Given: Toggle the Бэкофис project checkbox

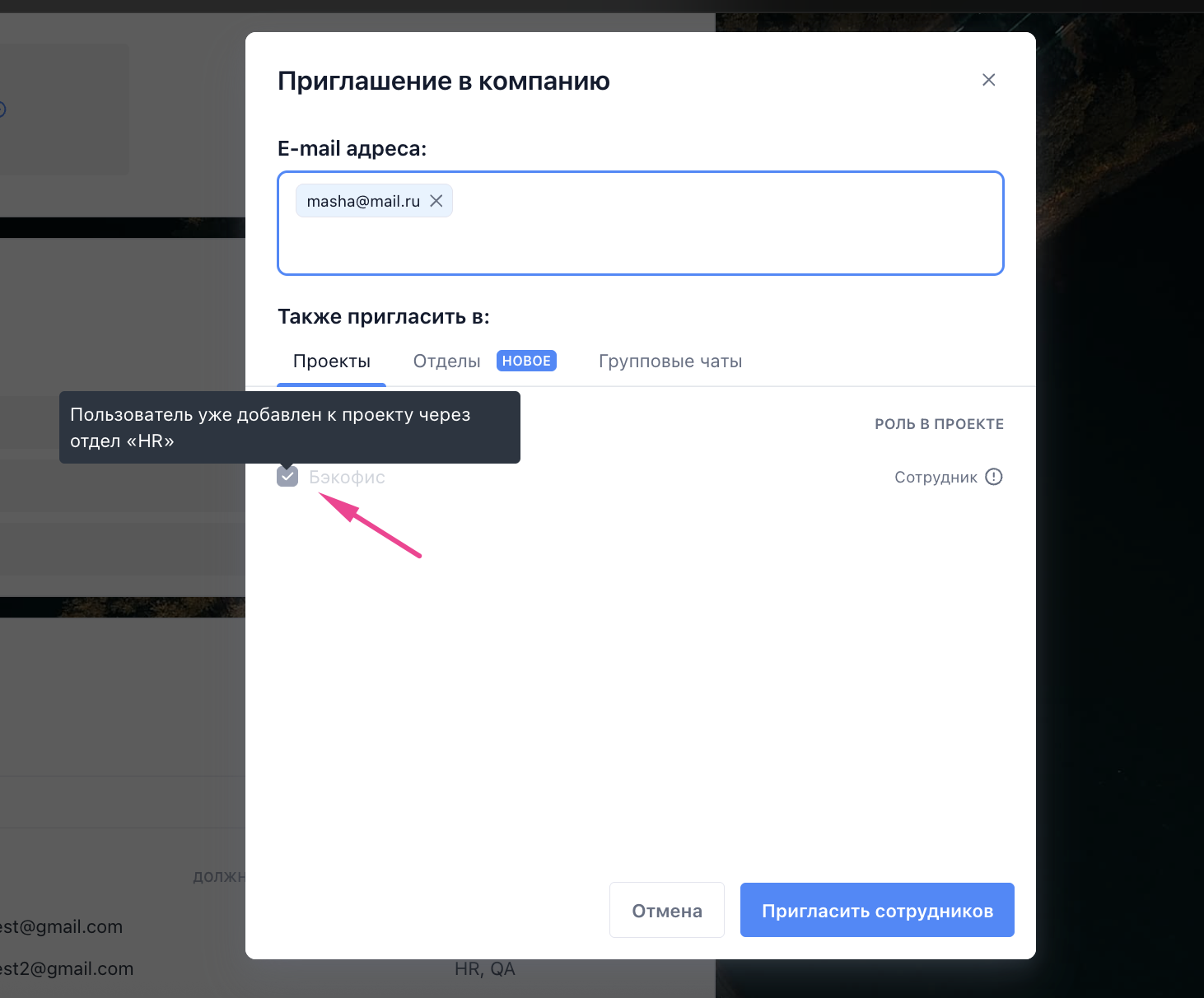Looking at the screenshot, I should tap(287, 476).
